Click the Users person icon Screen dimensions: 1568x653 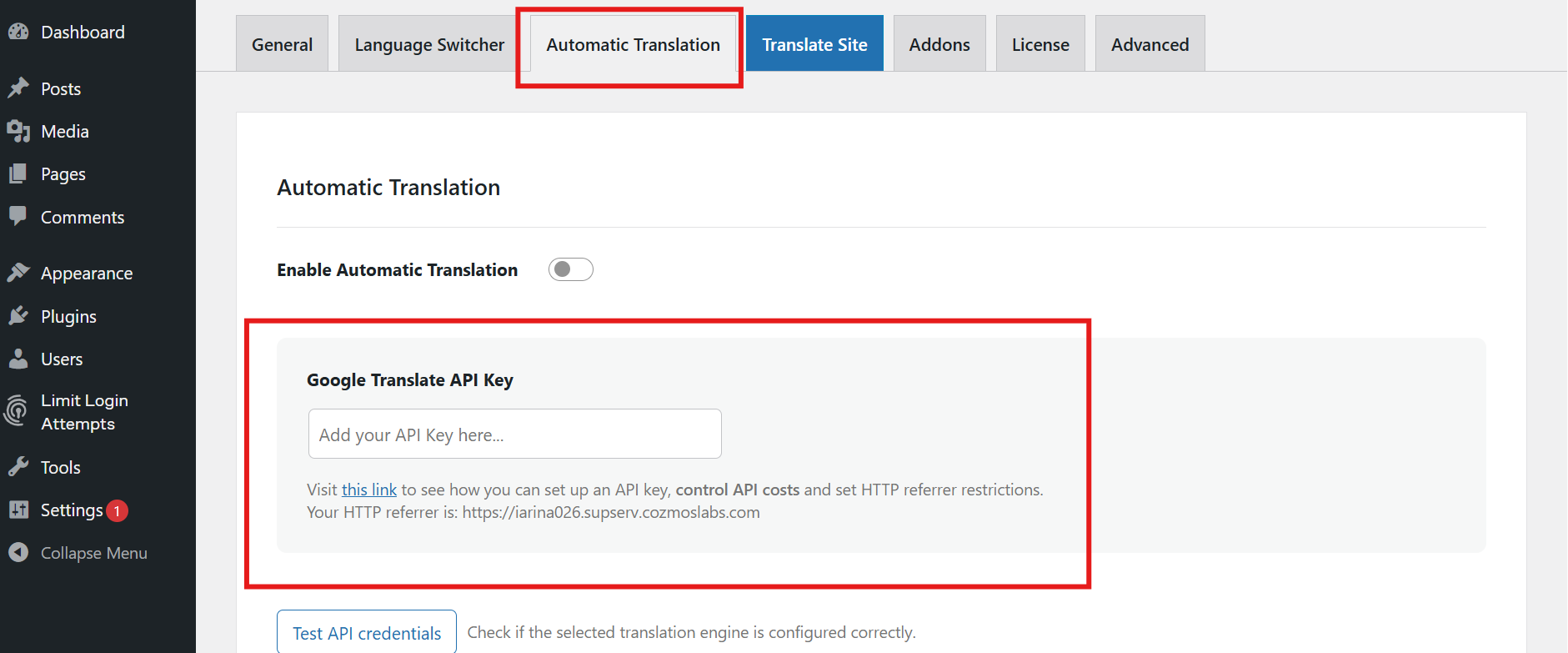point(18,359)
